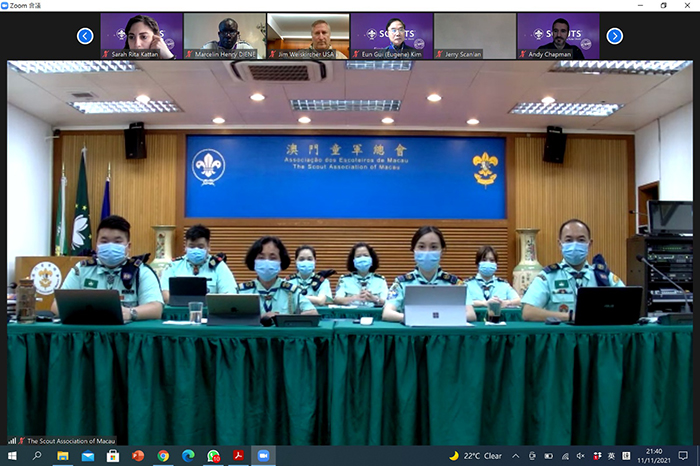Viewport: 700px width, 466px height.
Task: Open the weather widget showing 22°C Clear
Action: pyautogui.click(x=475, y=456)
